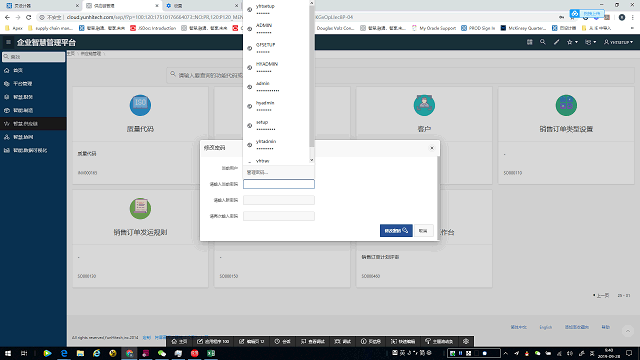Screen dimensions: 640x360
Task: Click the sales order type settings card icon
Action: tap(566, 105)
